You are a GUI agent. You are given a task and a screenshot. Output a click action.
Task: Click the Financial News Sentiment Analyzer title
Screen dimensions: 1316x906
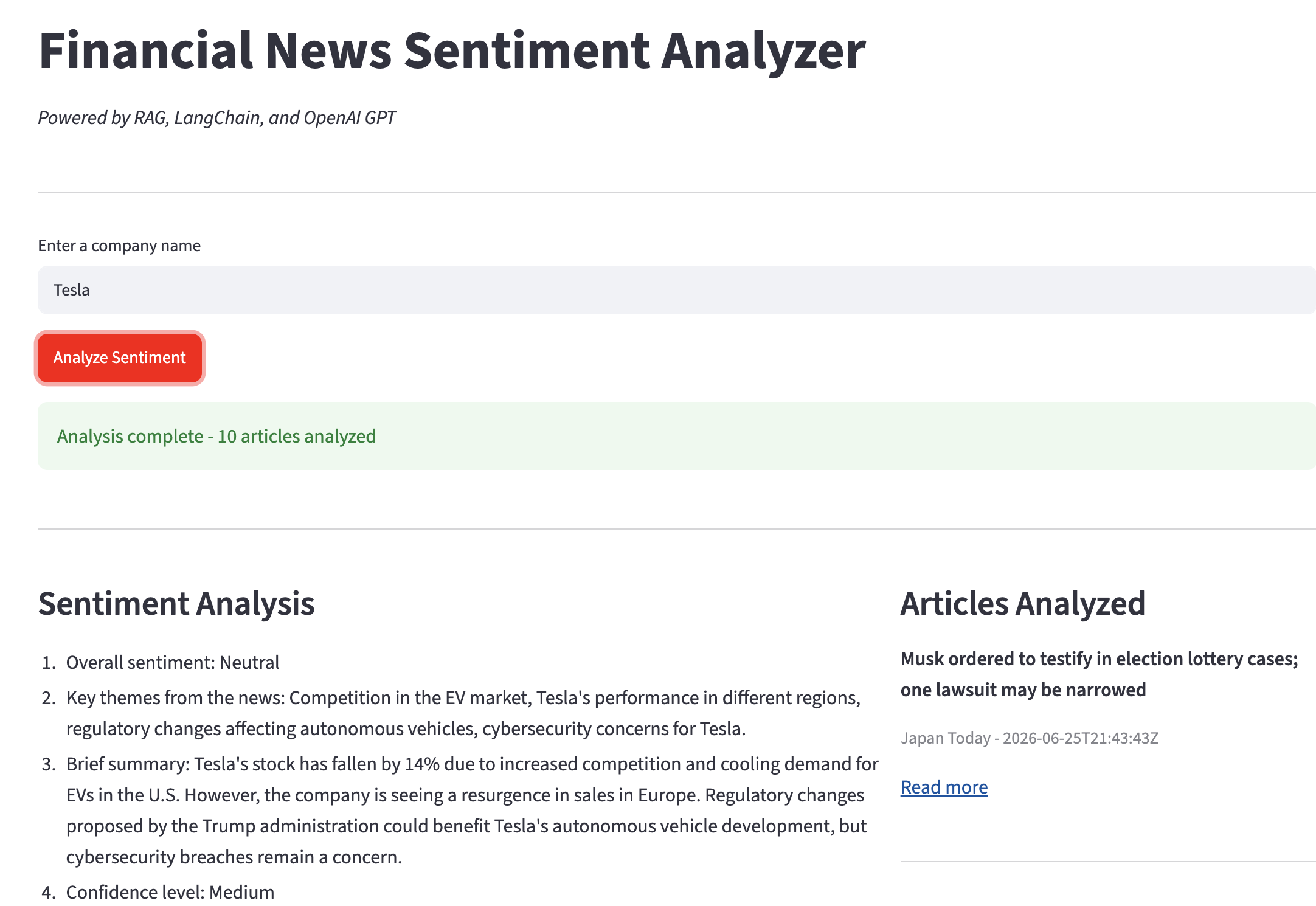click(x=452, y=51)
